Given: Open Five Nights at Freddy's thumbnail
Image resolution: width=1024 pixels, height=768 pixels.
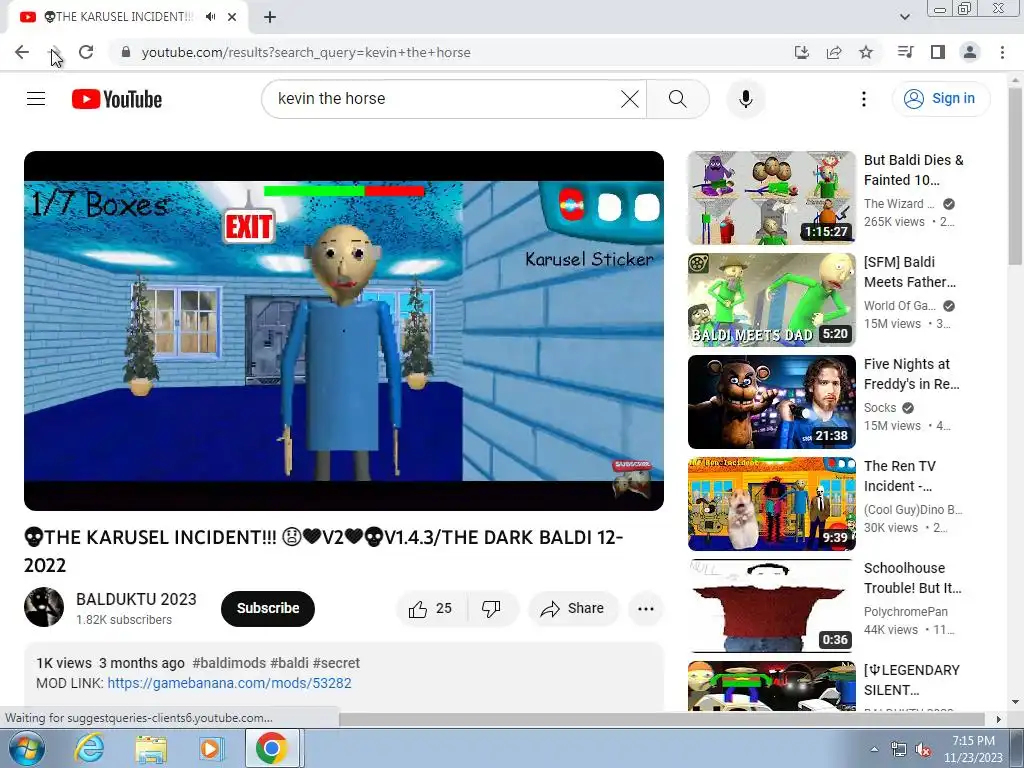Looking at the screenshot, I should (771, 402).
